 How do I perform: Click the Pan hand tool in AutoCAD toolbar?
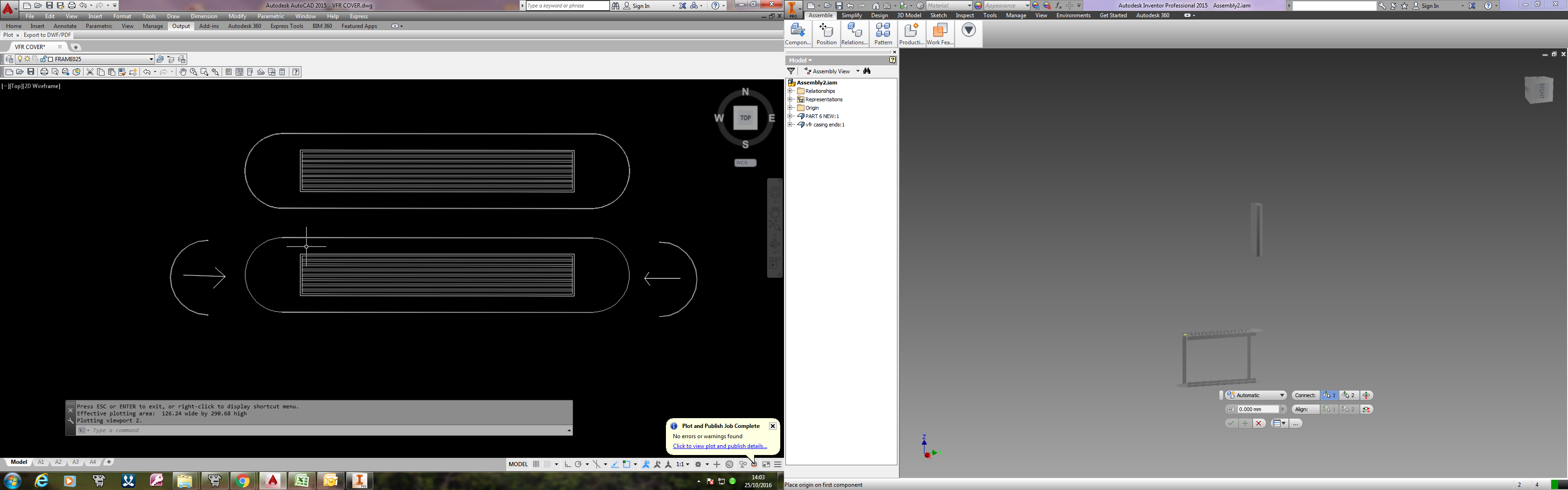coord(182,72)
